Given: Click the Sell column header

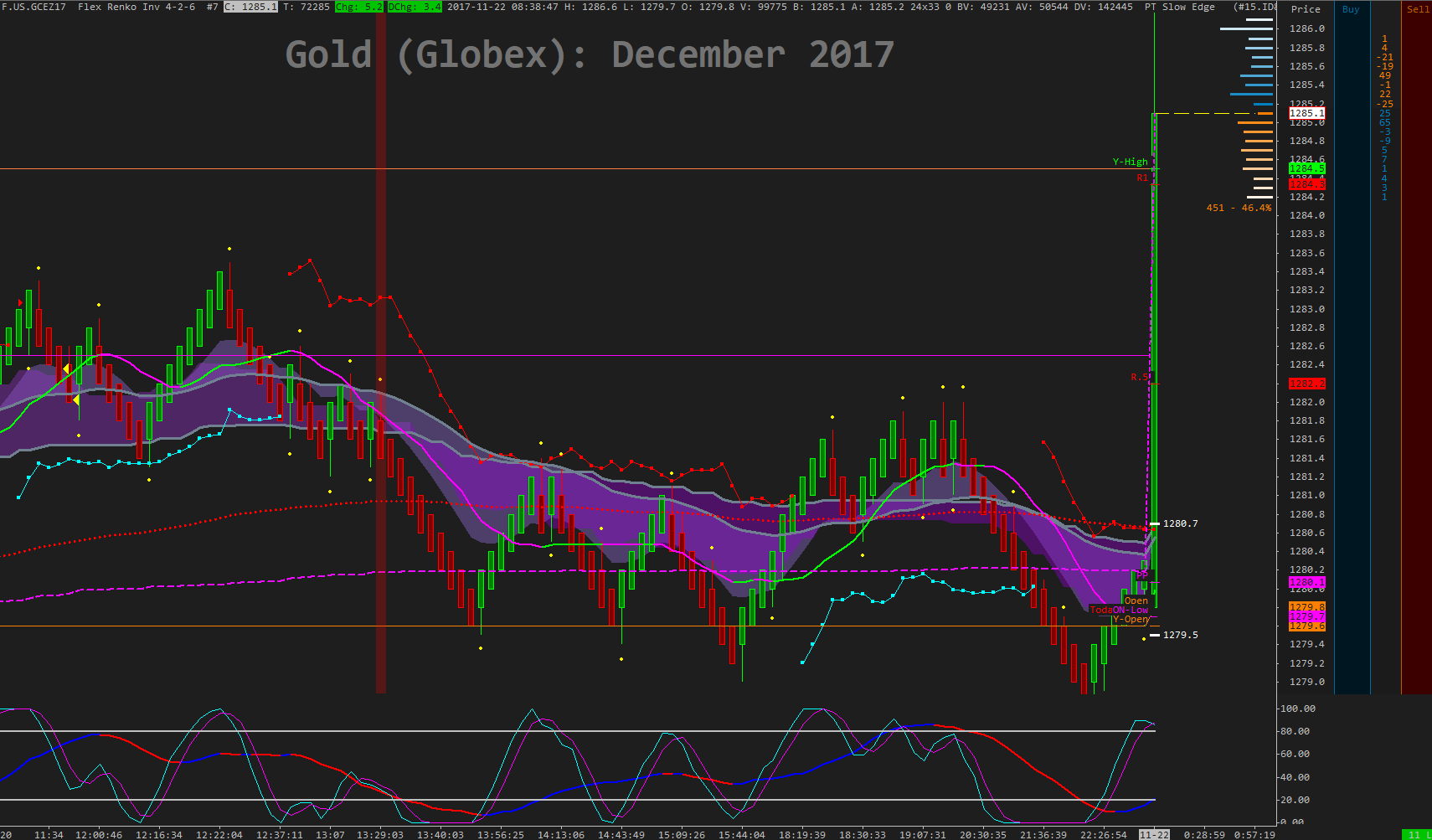Looking at the screenshot, I should click(1418, 9).
